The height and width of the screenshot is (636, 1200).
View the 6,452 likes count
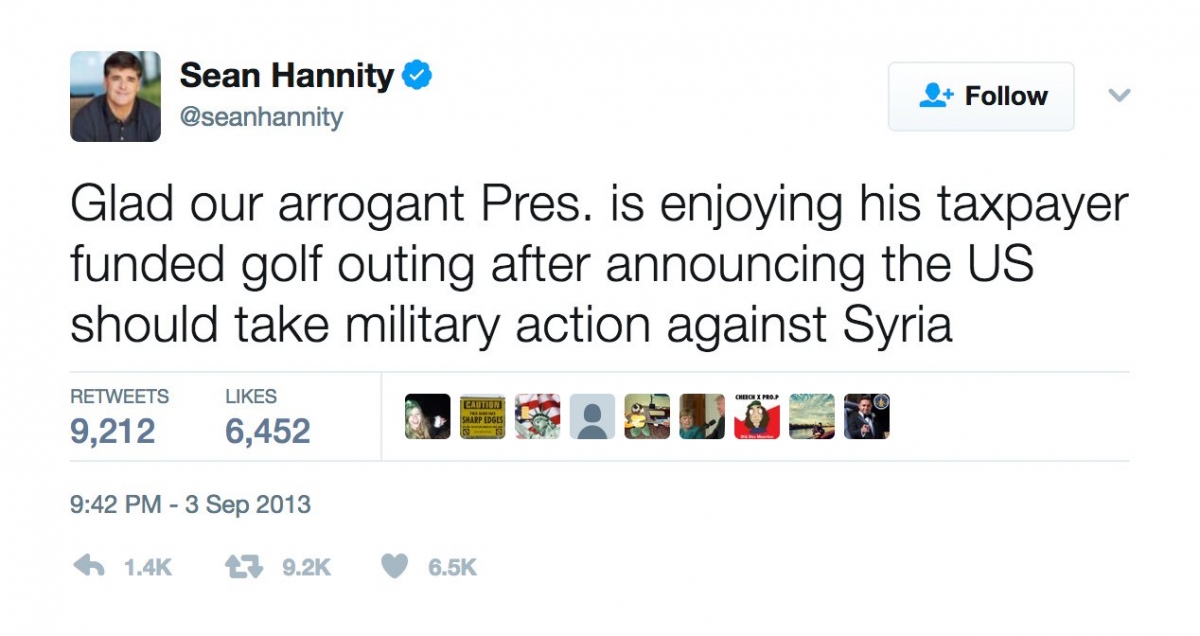pos(268,431)
